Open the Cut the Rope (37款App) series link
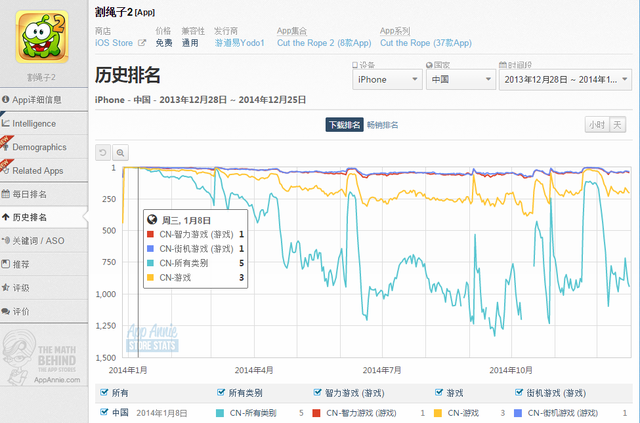 coord(426,43)
